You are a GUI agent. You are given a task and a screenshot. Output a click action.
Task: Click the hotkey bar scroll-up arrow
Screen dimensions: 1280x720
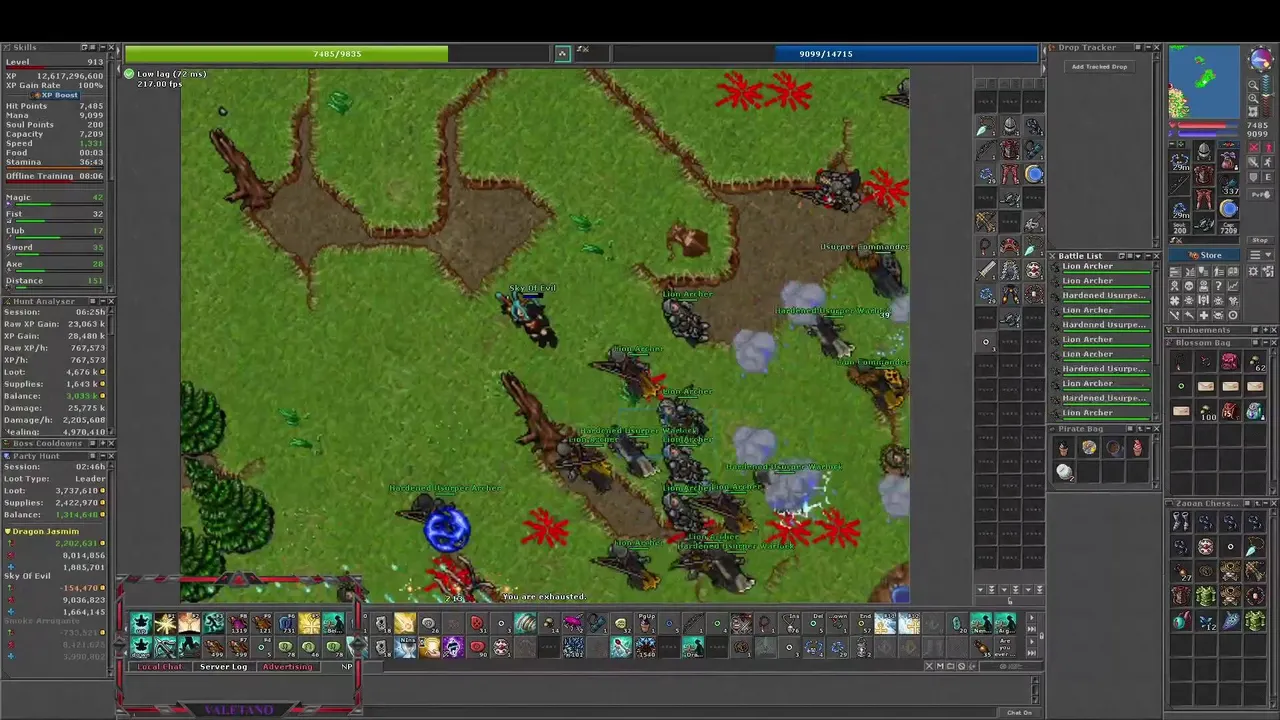point(1032,617)
